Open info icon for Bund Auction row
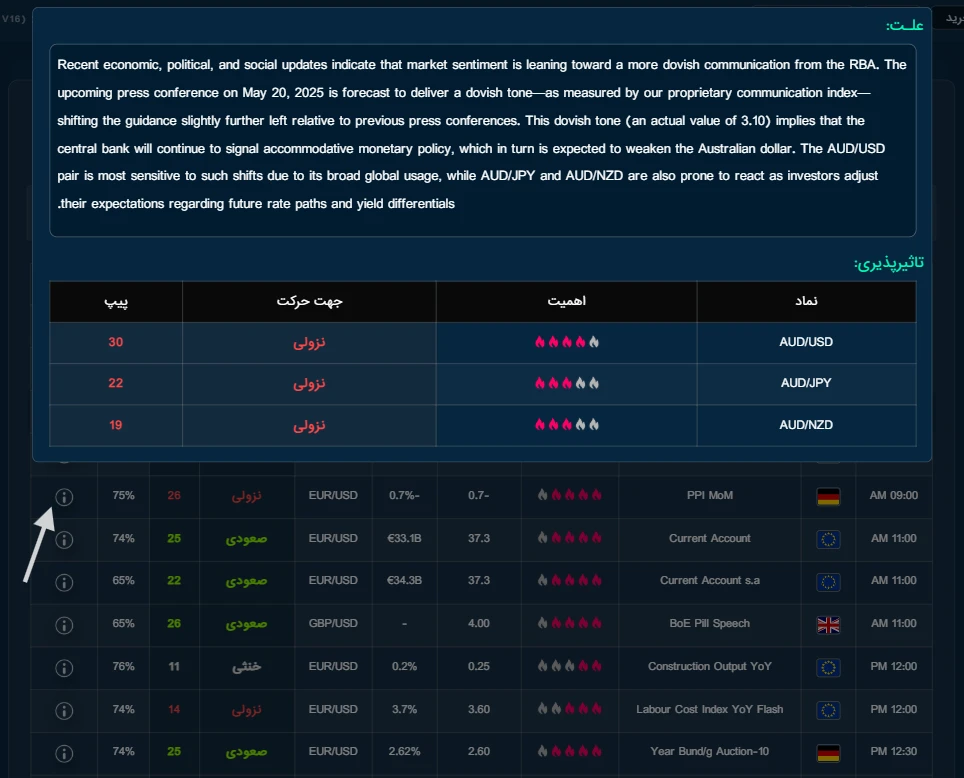This screenshot has height=778, width=964. [x=64, y=752]
